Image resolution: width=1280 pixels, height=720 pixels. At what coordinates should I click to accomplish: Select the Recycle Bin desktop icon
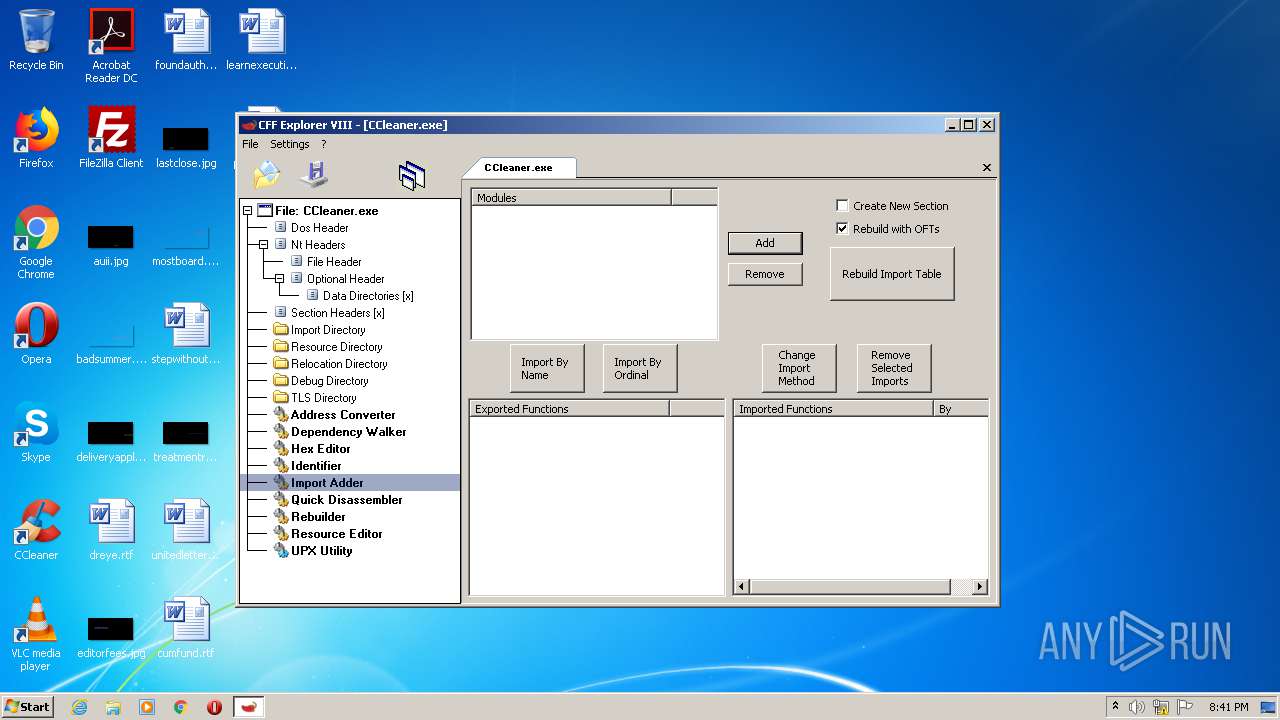click(36, 41)
